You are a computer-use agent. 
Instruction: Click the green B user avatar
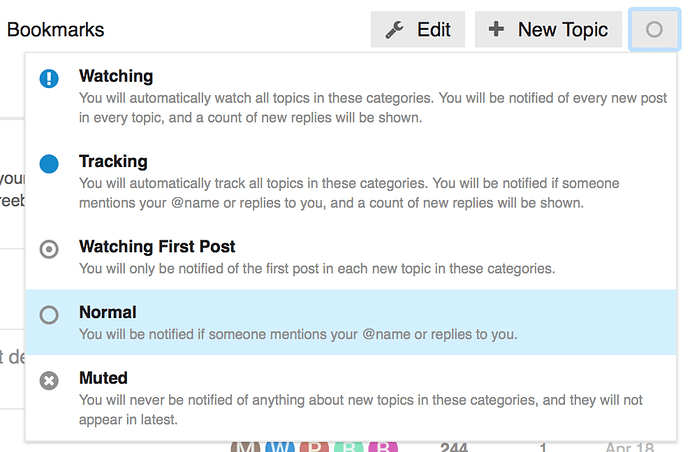348,447
